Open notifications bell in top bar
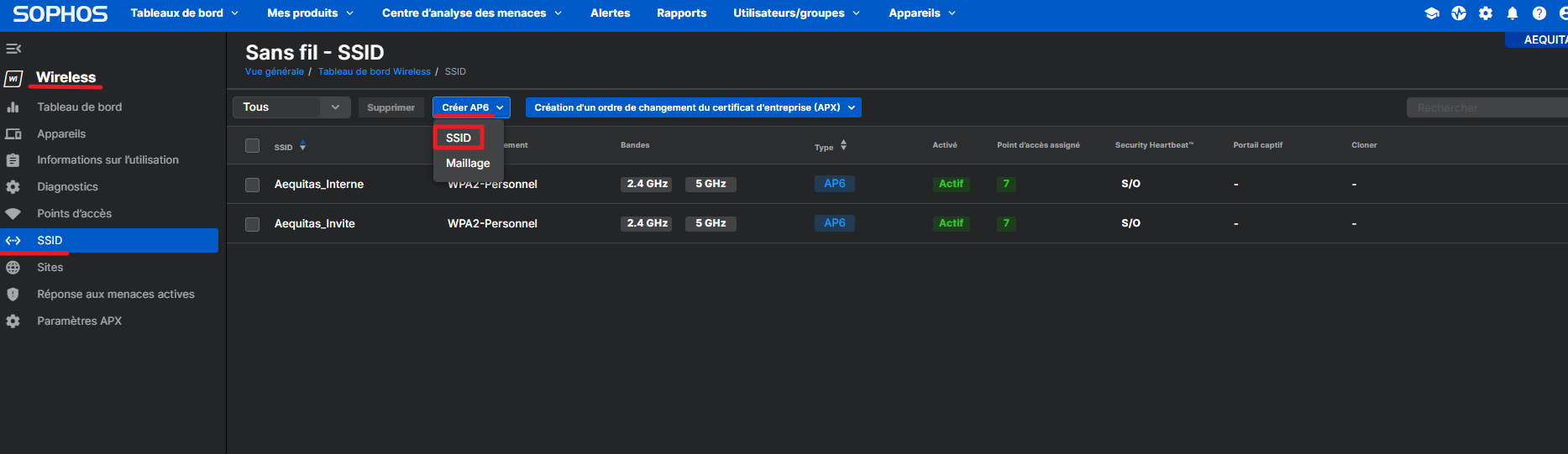The image size is (1568, 454). pyautogui.click(x=1513, y=13)
